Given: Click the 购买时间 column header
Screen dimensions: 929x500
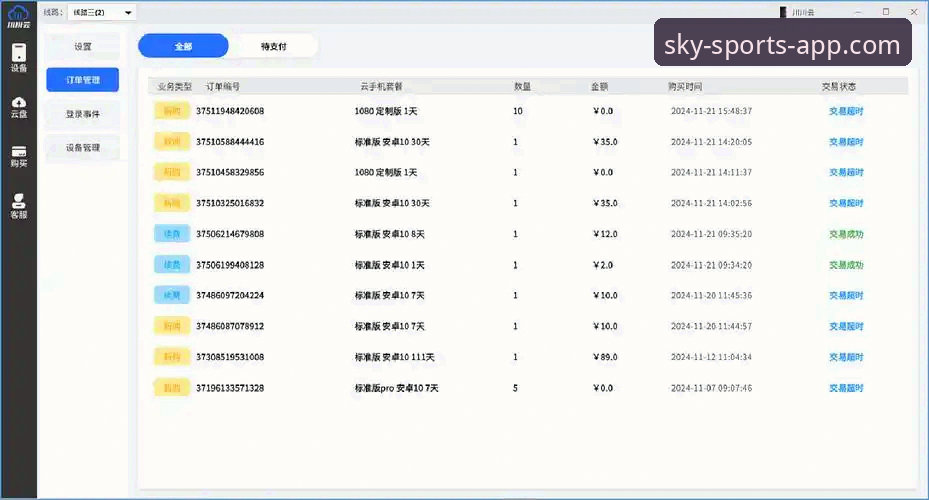Looking at the screenshot, I should tap(685, 86).
